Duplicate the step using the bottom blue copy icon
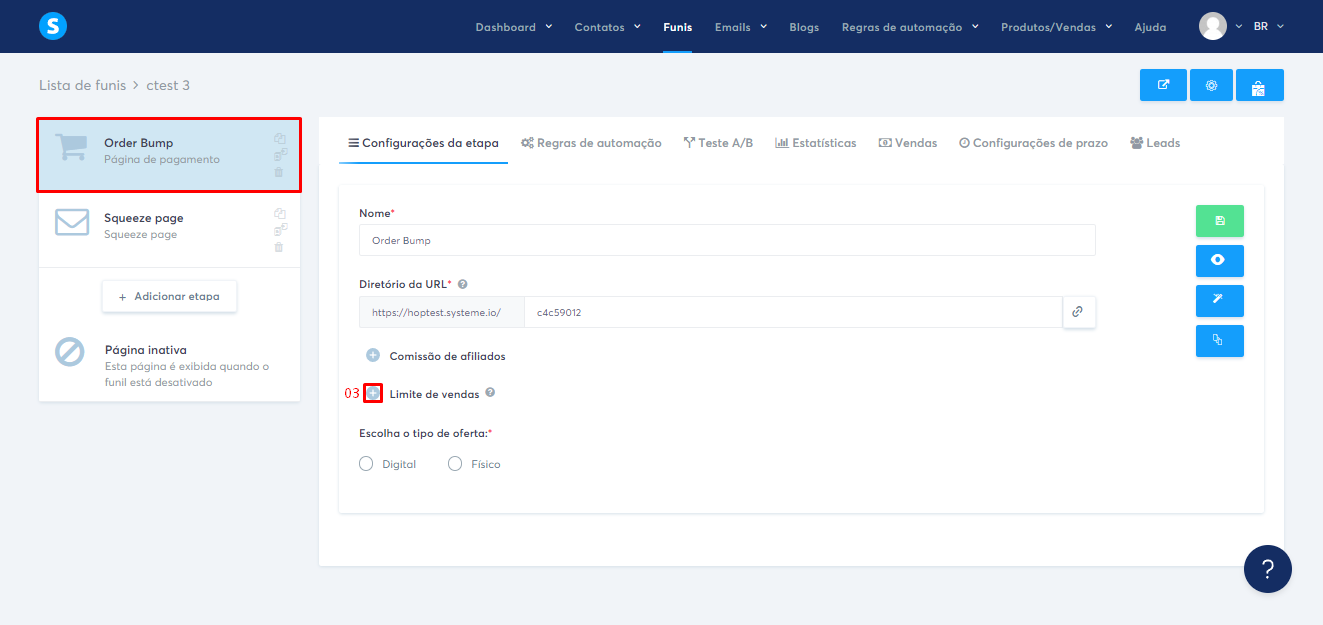Screen dimensions: 1323x625 [1219, 340]
